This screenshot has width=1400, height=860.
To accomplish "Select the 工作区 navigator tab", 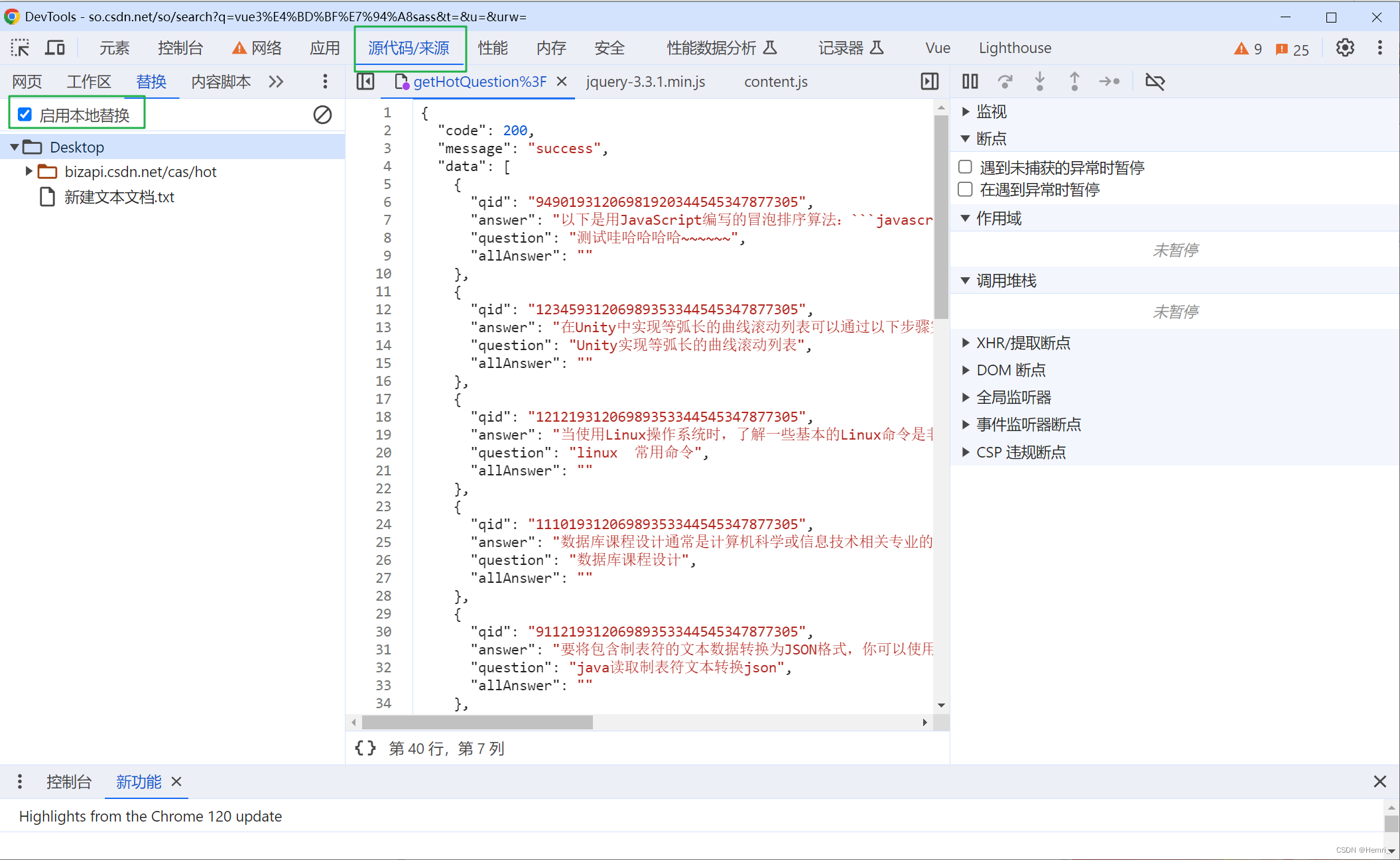I will point(89,82).
